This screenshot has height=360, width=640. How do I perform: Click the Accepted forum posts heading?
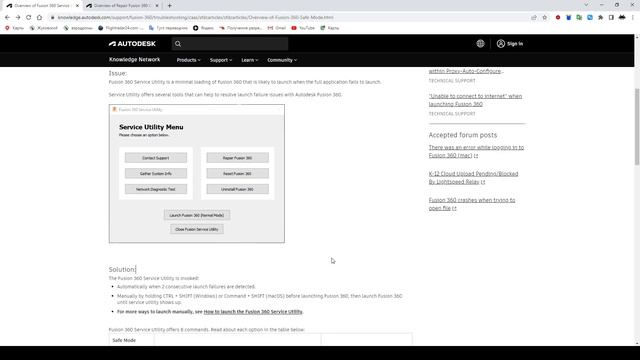coord(463,135)
